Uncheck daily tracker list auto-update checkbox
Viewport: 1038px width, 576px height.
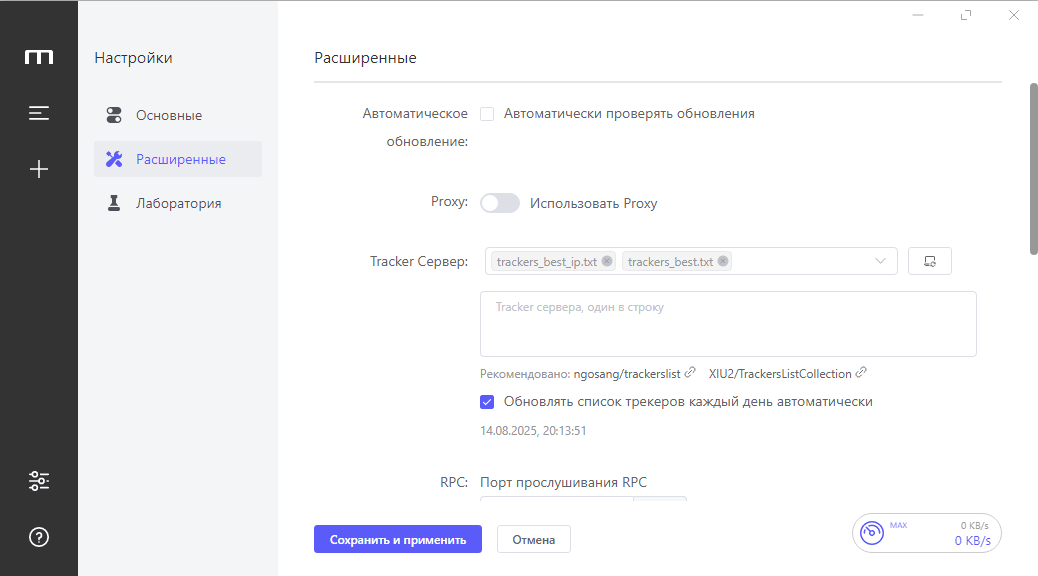(487, 402)
